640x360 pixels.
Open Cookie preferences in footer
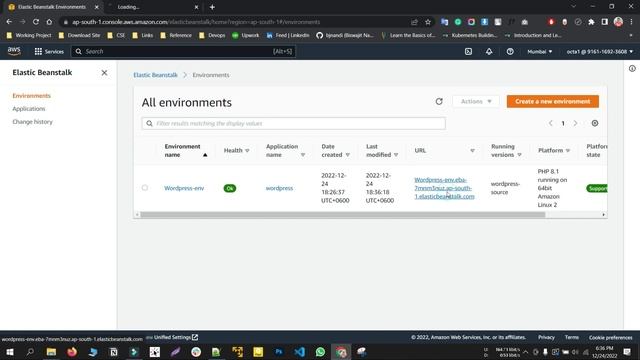pyautogui.click(x=610, y=337)
